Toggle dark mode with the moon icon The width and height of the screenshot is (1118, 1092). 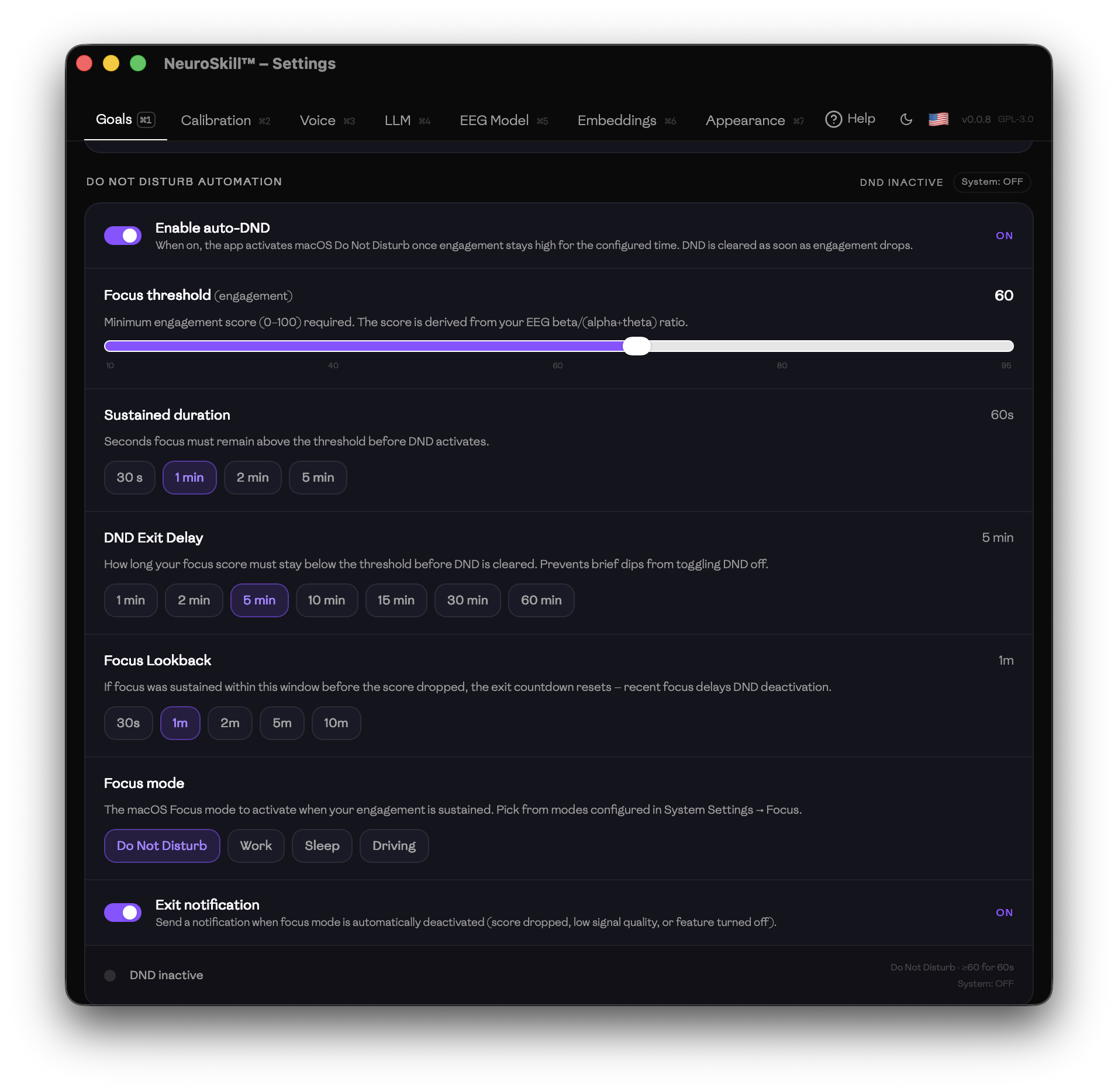(905, 119)
